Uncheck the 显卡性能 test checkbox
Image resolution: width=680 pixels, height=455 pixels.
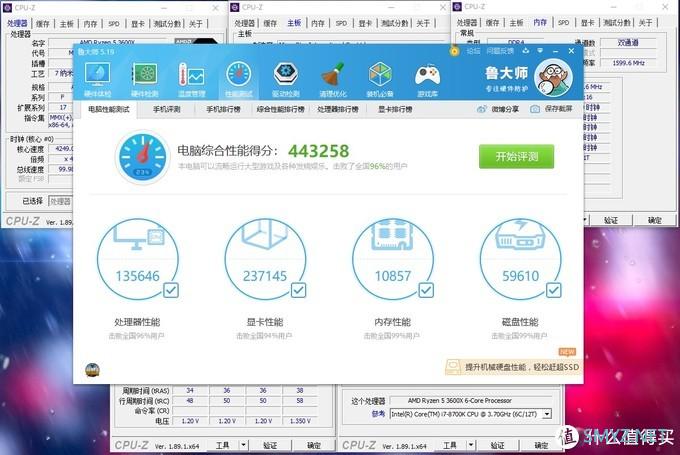298,290
